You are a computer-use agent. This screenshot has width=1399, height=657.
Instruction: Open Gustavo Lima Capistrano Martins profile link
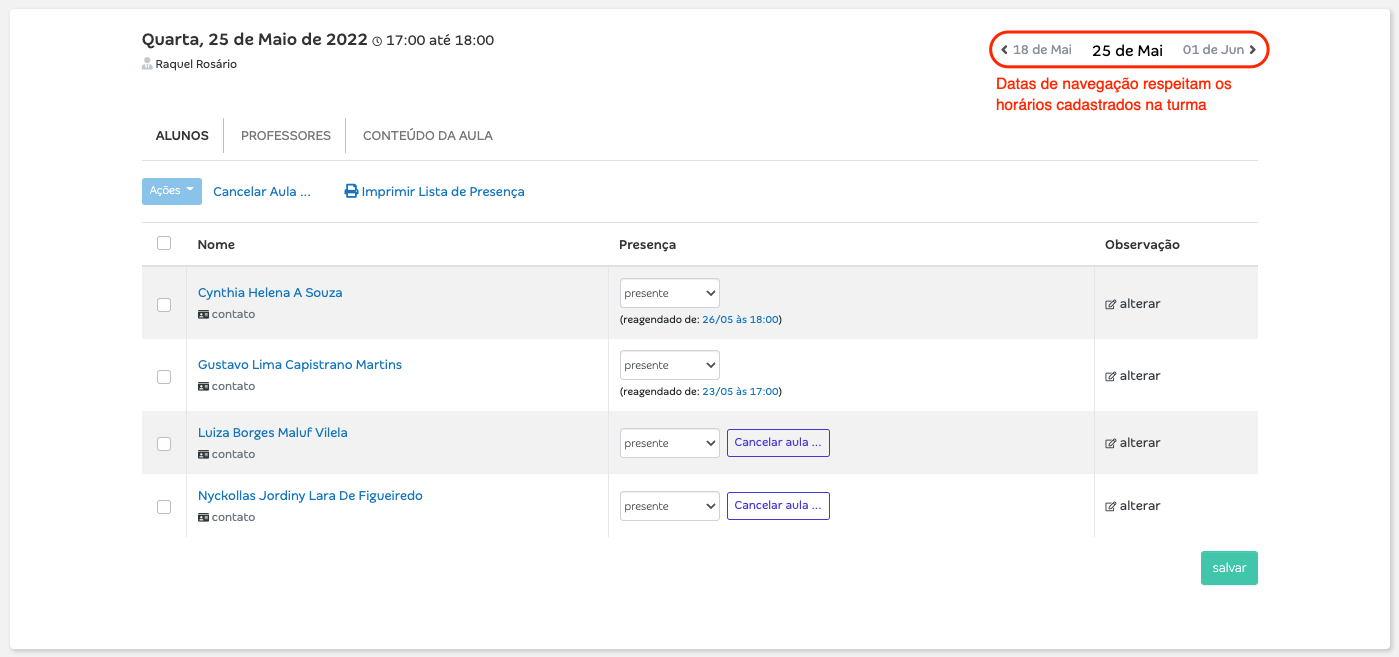click(300, 365)
